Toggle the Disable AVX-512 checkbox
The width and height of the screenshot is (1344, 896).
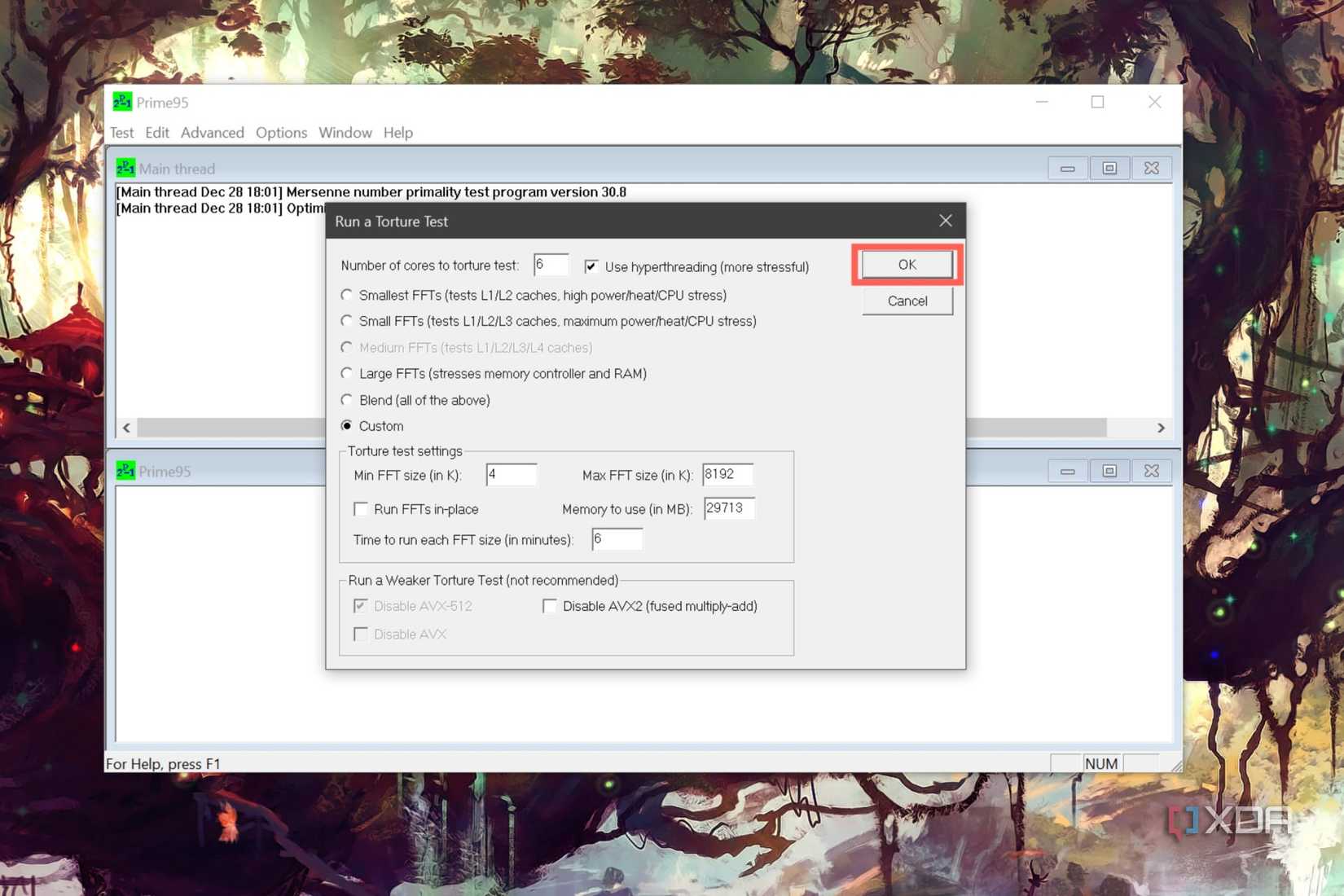pos(361,606)
